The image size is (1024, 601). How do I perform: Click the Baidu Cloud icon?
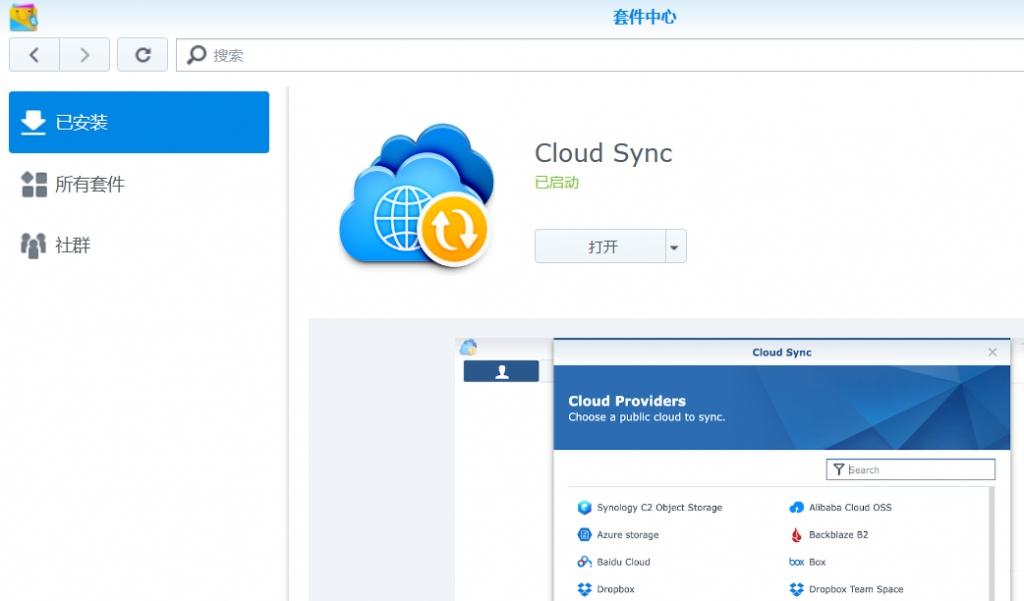click(584, 562)
